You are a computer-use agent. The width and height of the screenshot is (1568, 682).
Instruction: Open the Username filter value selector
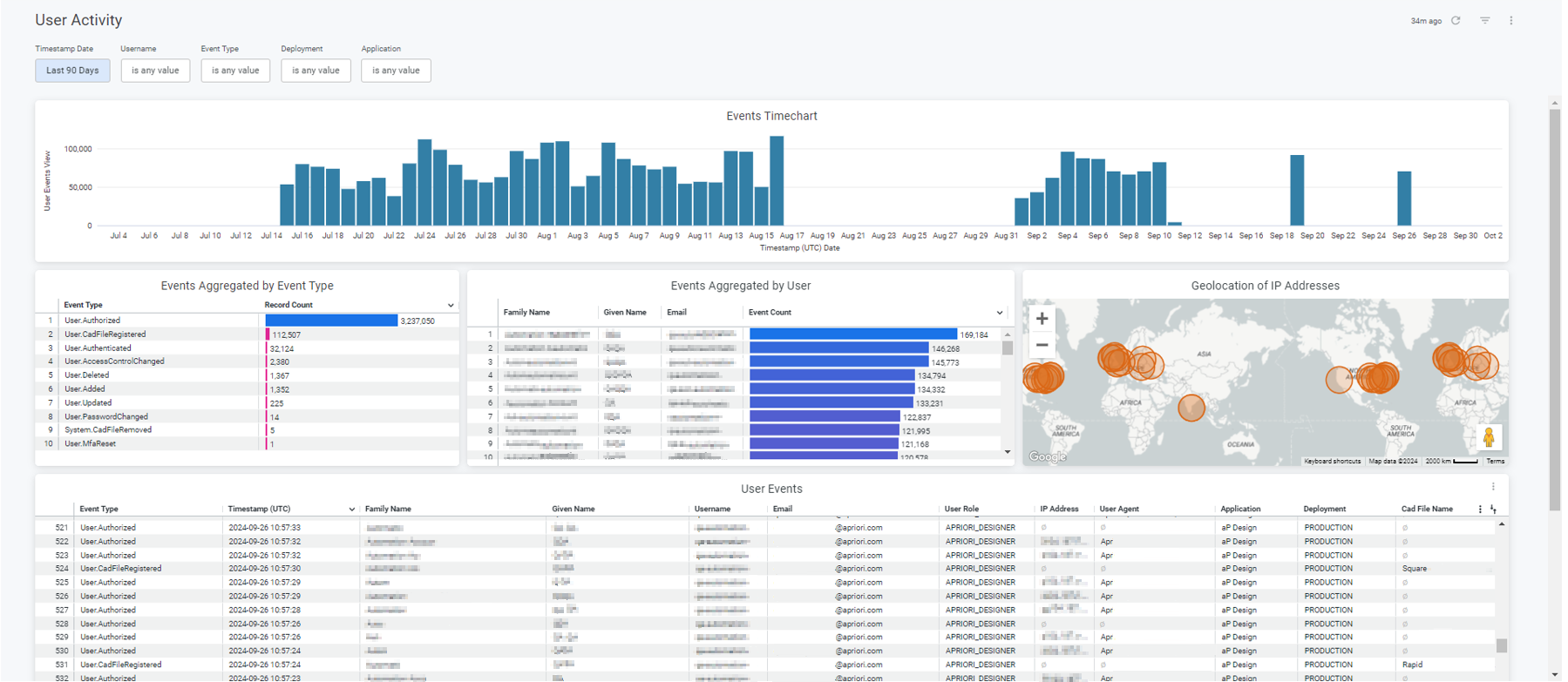pyautogui.click(x=155, y=71)
